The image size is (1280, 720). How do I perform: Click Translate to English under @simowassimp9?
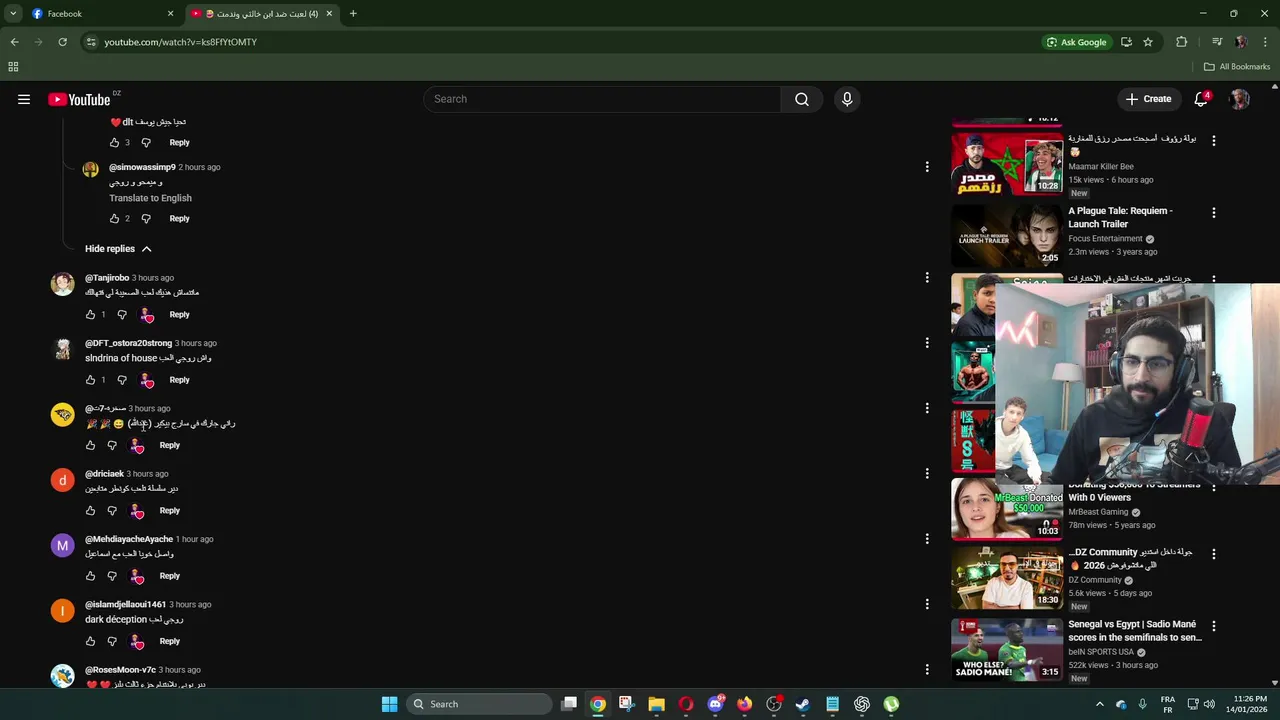pos(150,198)
